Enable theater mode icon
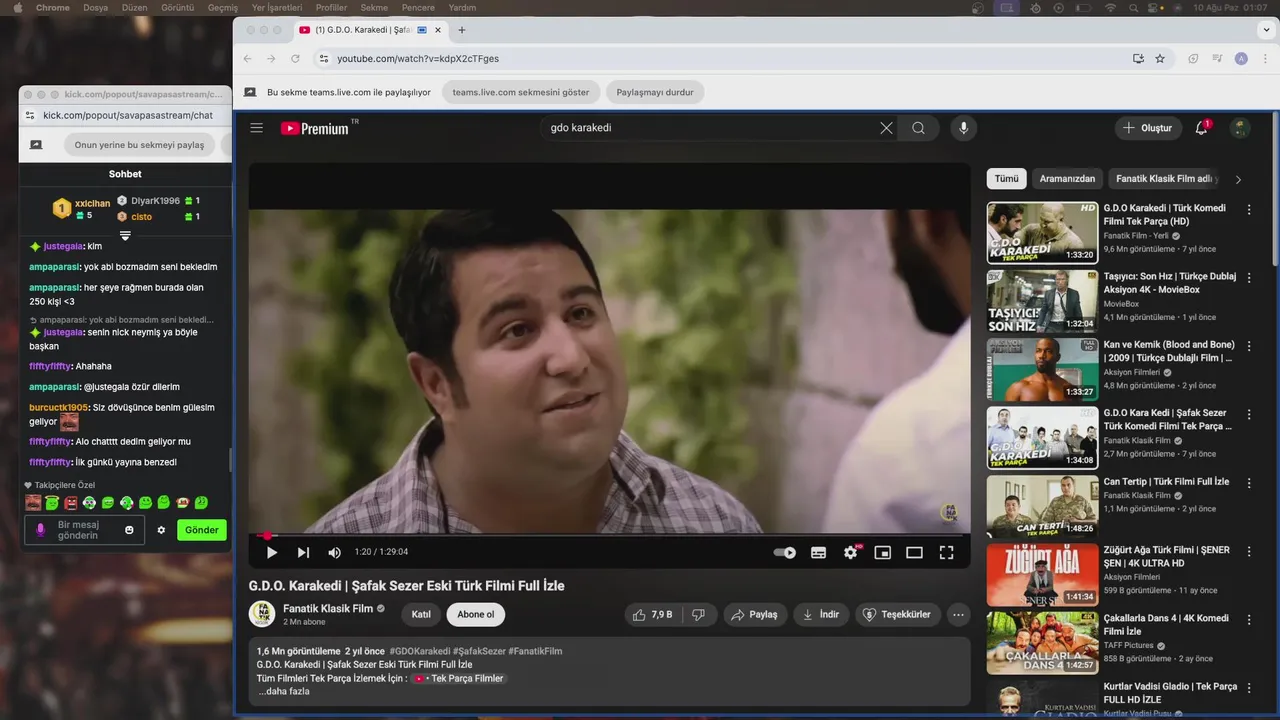Viewport: 1280px width, 720px height. (914, 552)
